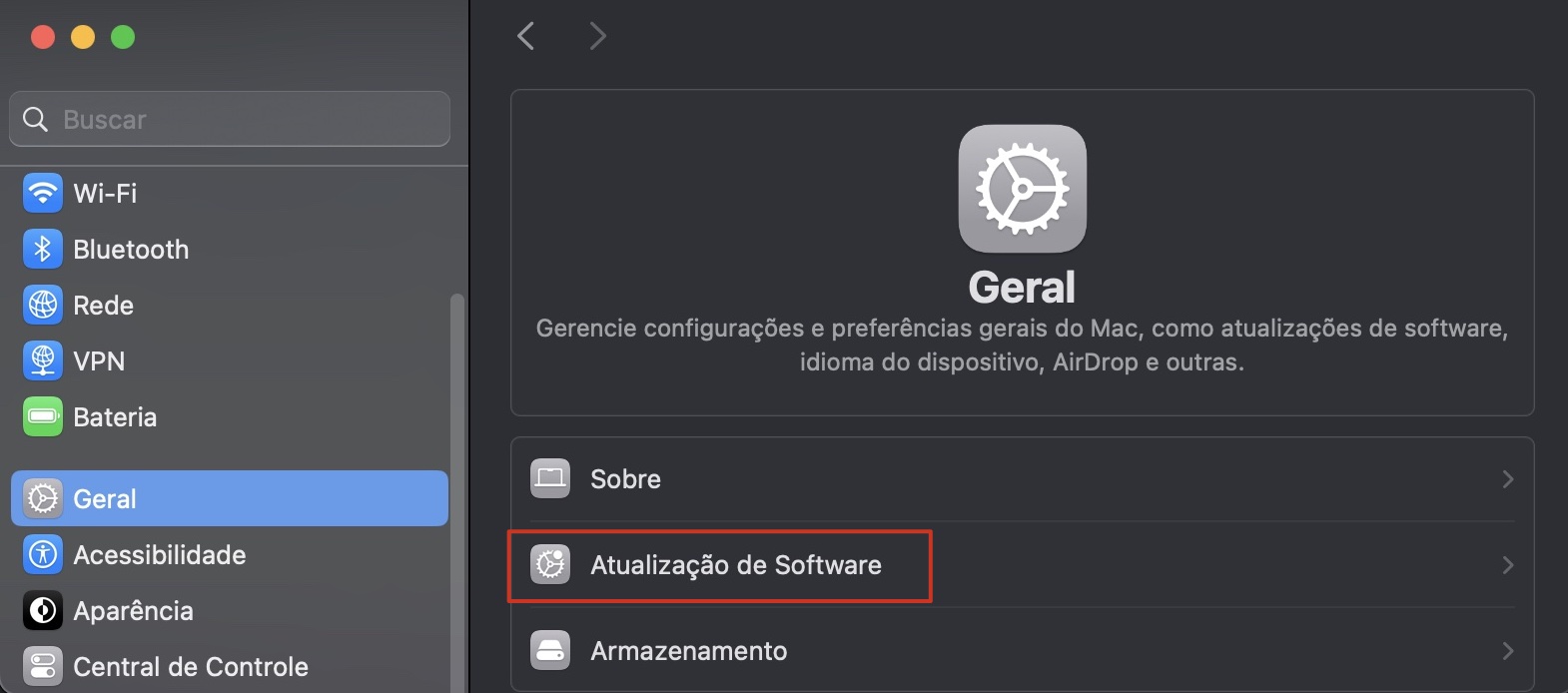Open Bateria settings using the battery icon

pyautogui.click(x=41, y=416)
